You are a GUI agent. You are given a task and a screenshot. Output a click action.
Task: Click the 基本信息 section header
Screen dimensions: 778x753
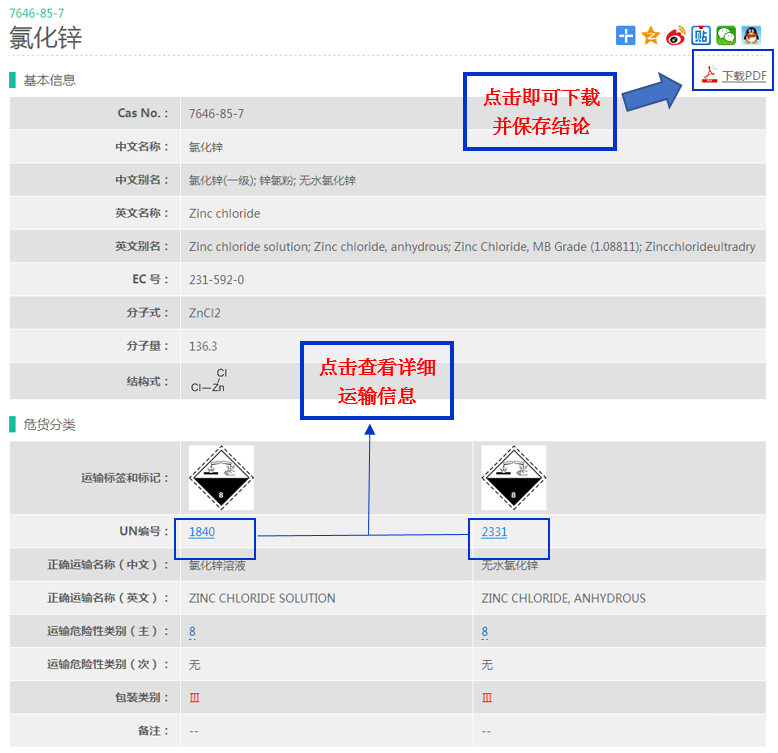pyautogui.click(x=49, y=80)
